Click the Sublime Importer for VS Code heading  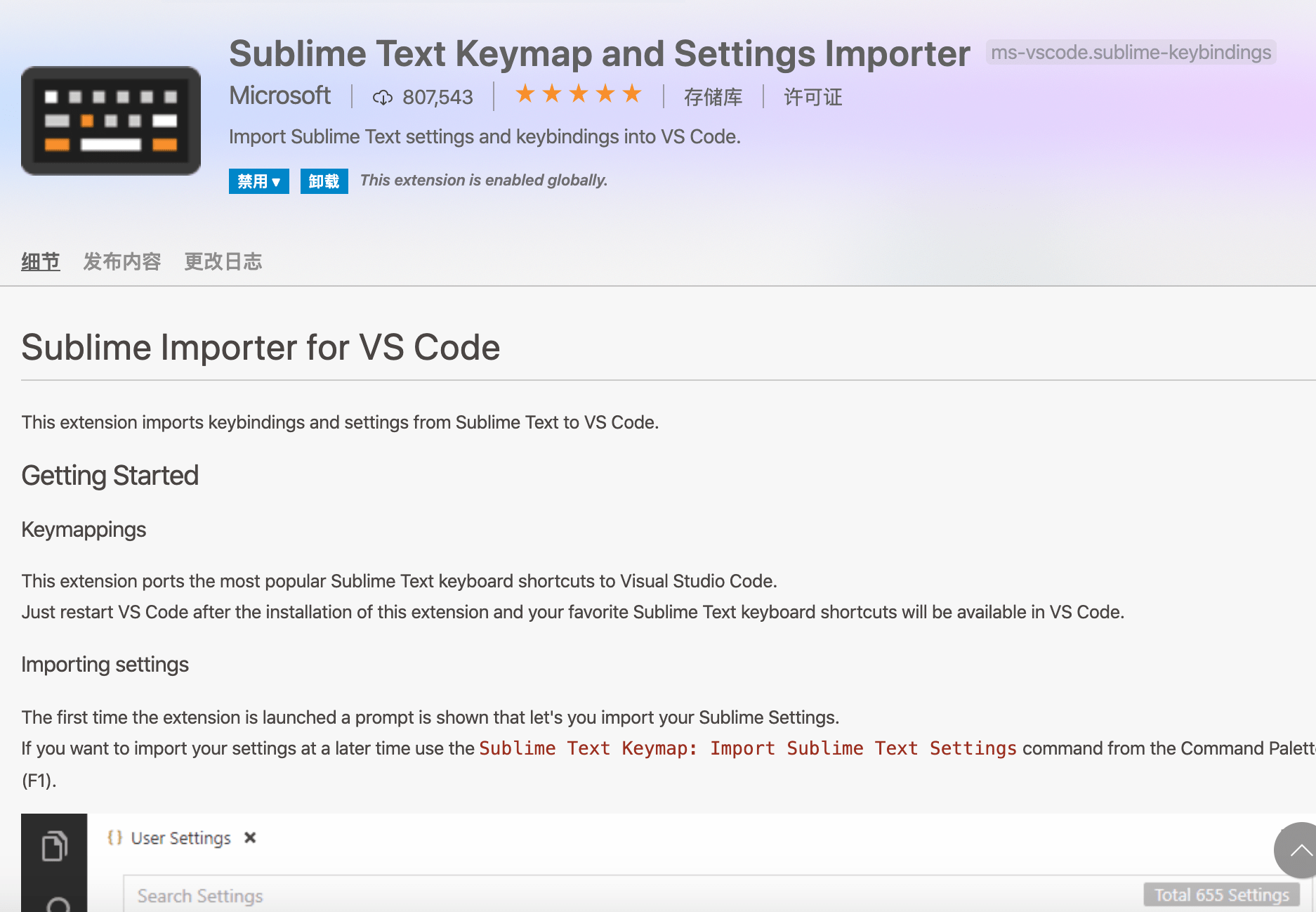(261, 347)
